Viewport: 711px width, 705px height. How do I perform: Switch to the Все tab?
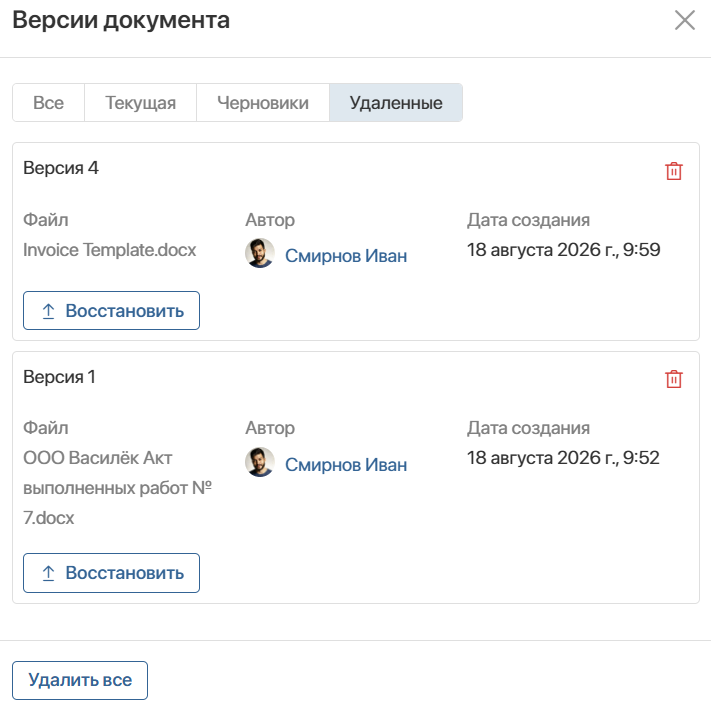(x=49, y=102)
